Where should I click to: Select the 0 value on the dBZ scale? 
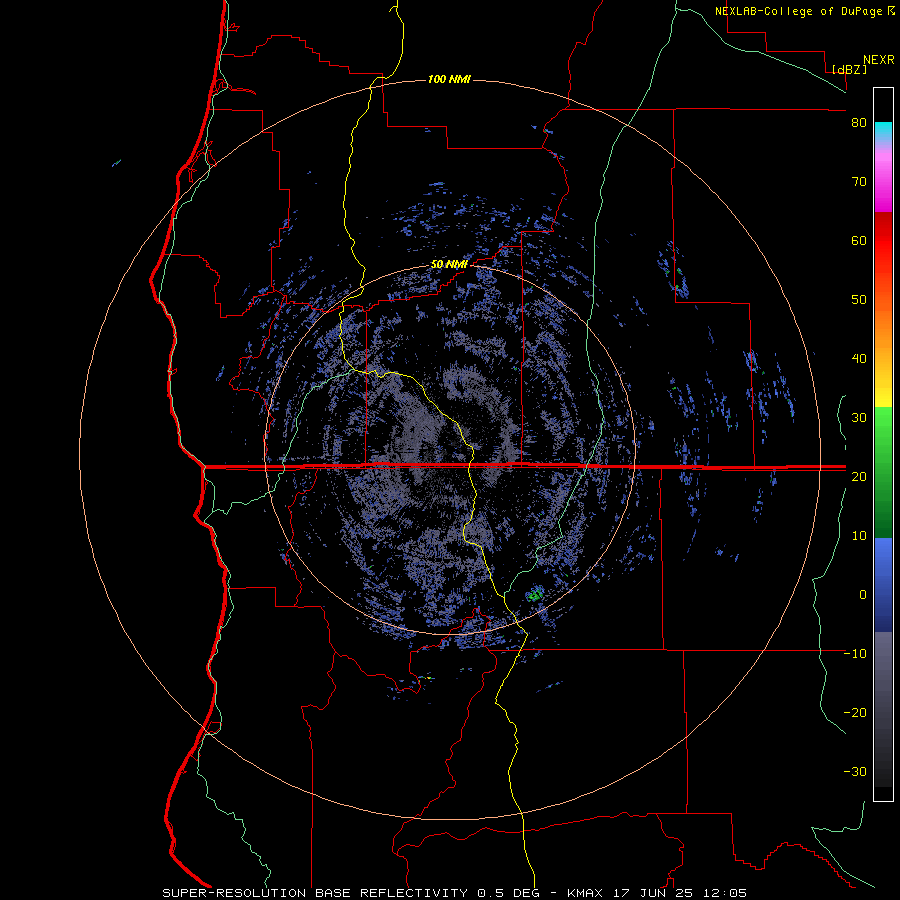tap(863, 595)
